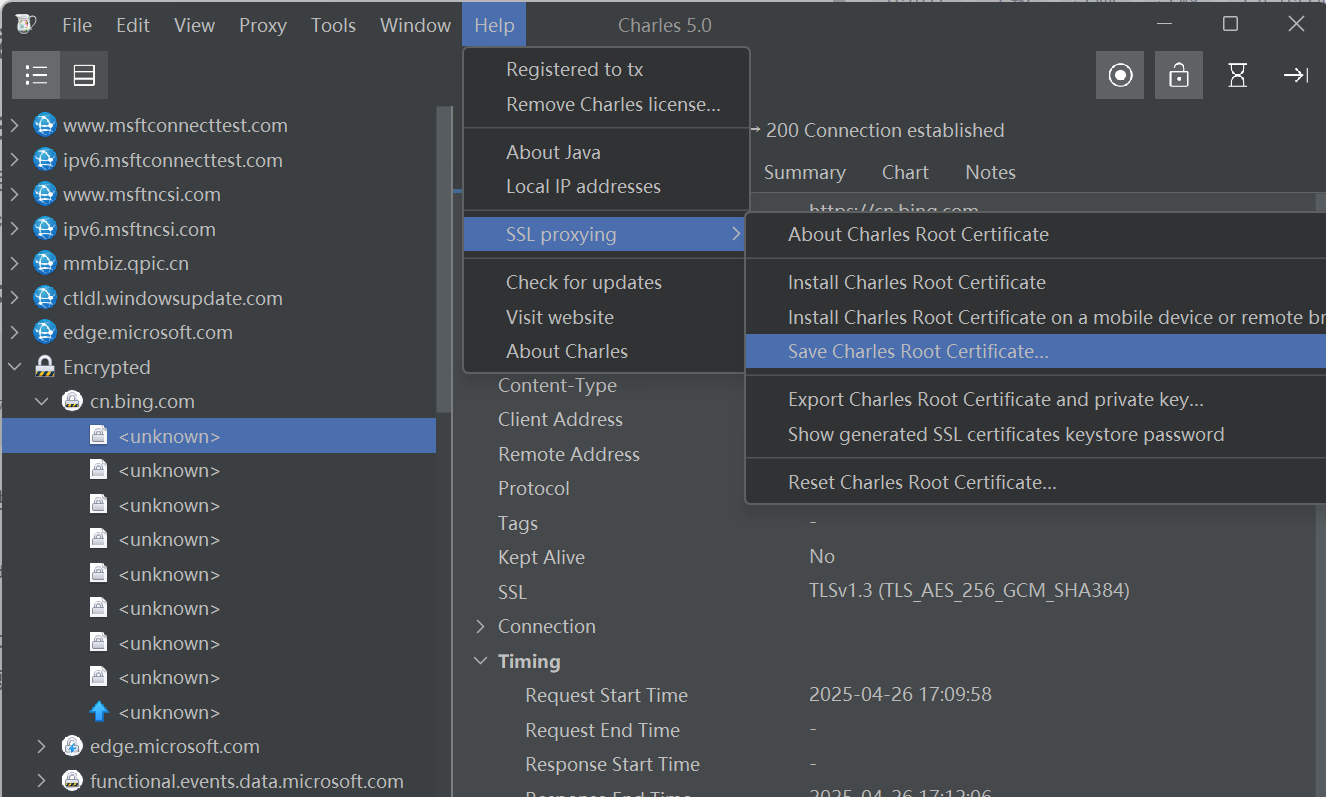Open the View menu
1326x797 pixels.
194,25
